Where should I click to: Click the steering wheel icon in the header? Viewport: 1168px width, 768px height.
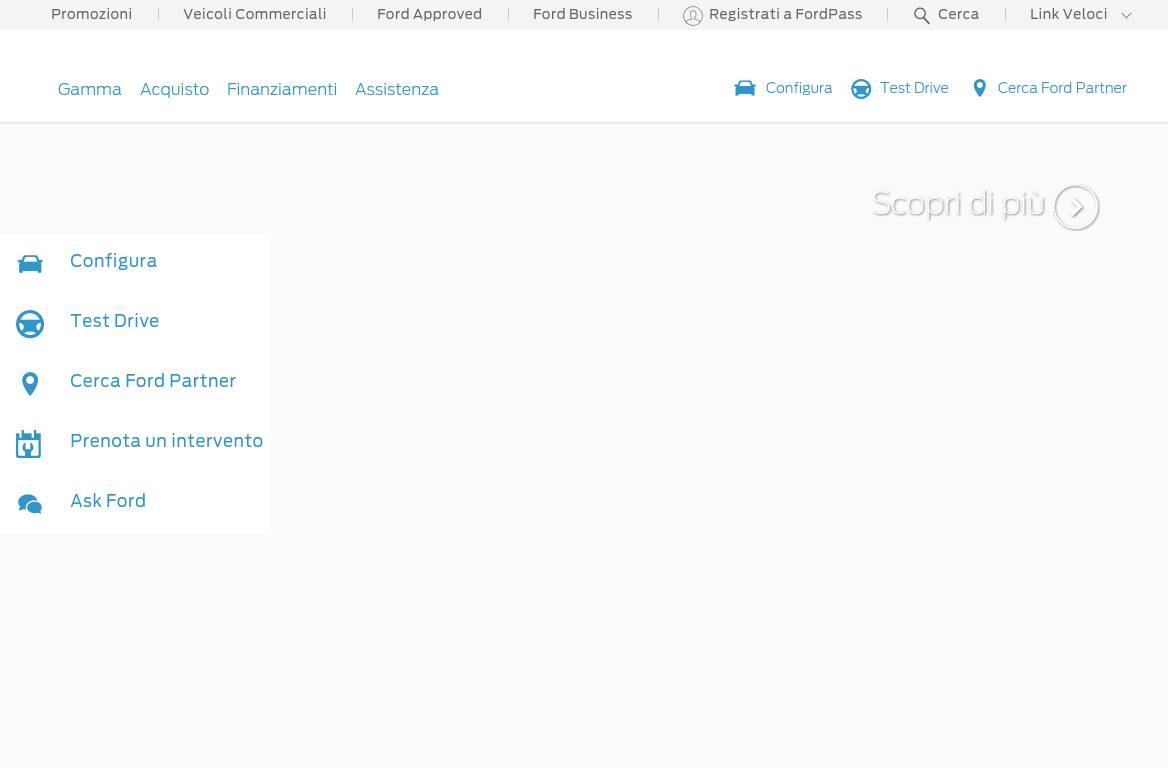point(861,89)
